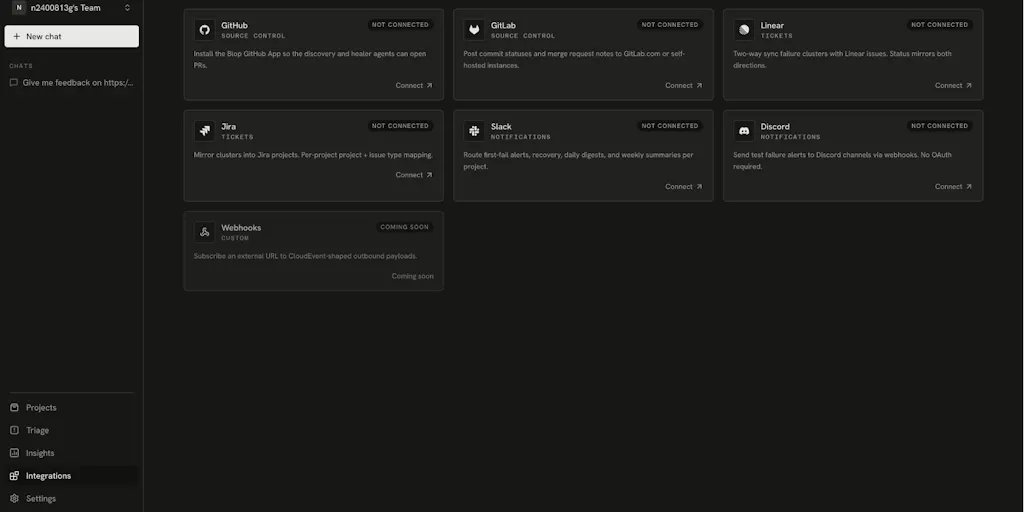This screenshot has height=512, width=1024.
Task: Click the arrow icon beside Jira Connect
Action: tap(429, 175)
